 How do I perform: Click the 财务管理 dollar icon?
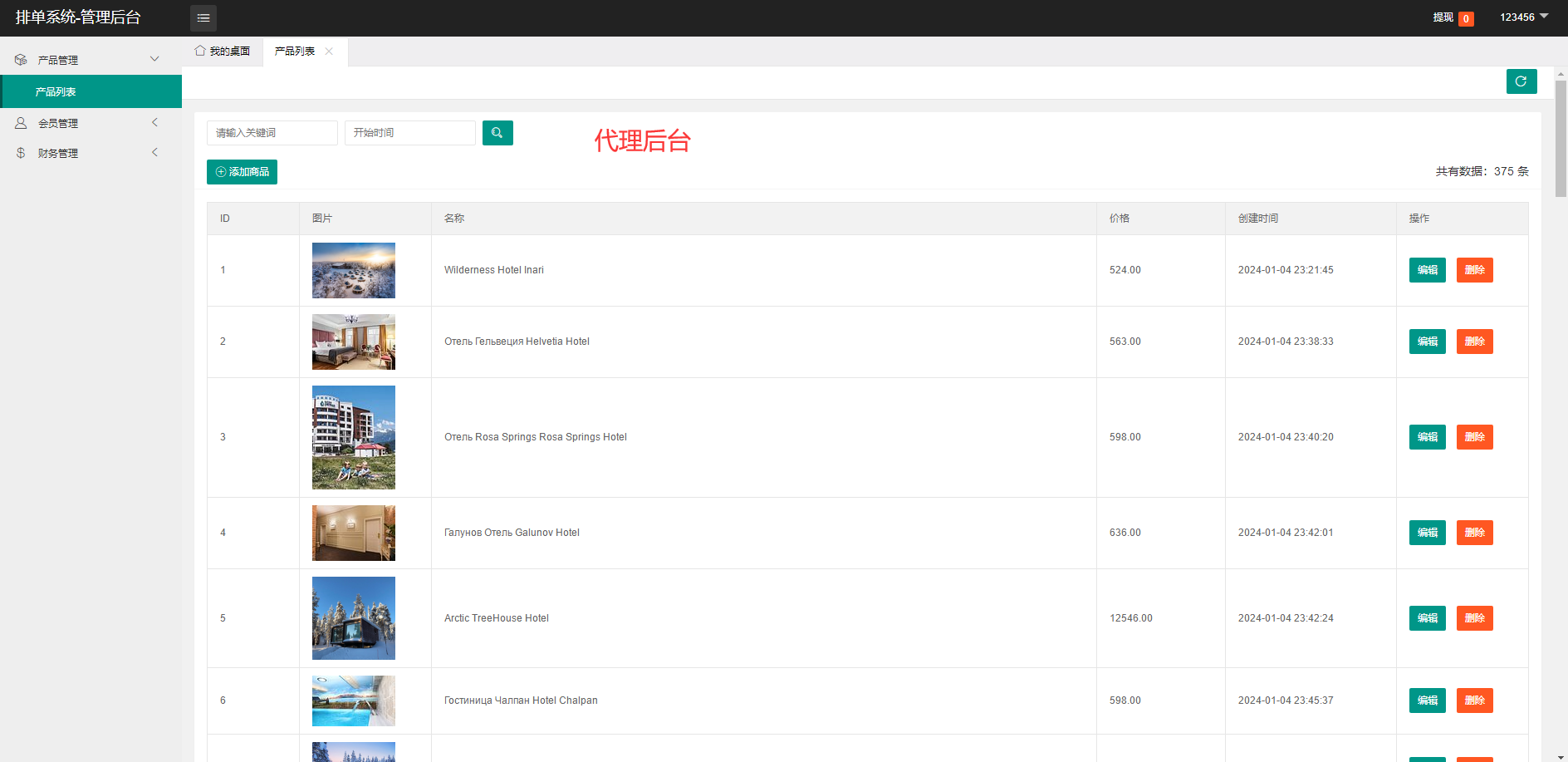coord(21,153)
